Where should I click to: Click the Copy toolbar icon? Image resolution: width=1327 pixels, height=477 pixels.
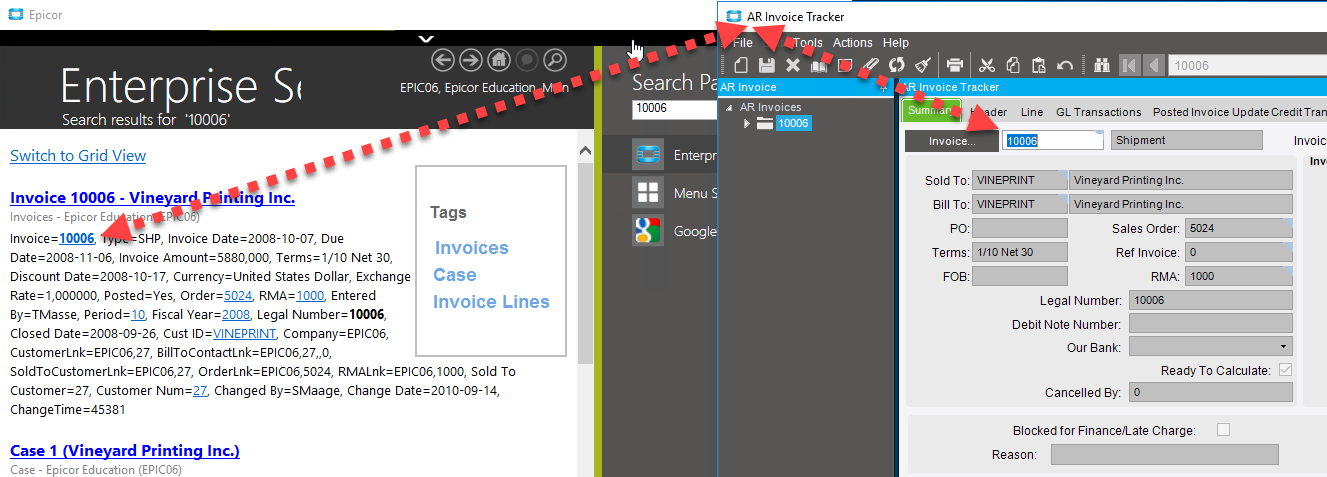point(1013,65)
